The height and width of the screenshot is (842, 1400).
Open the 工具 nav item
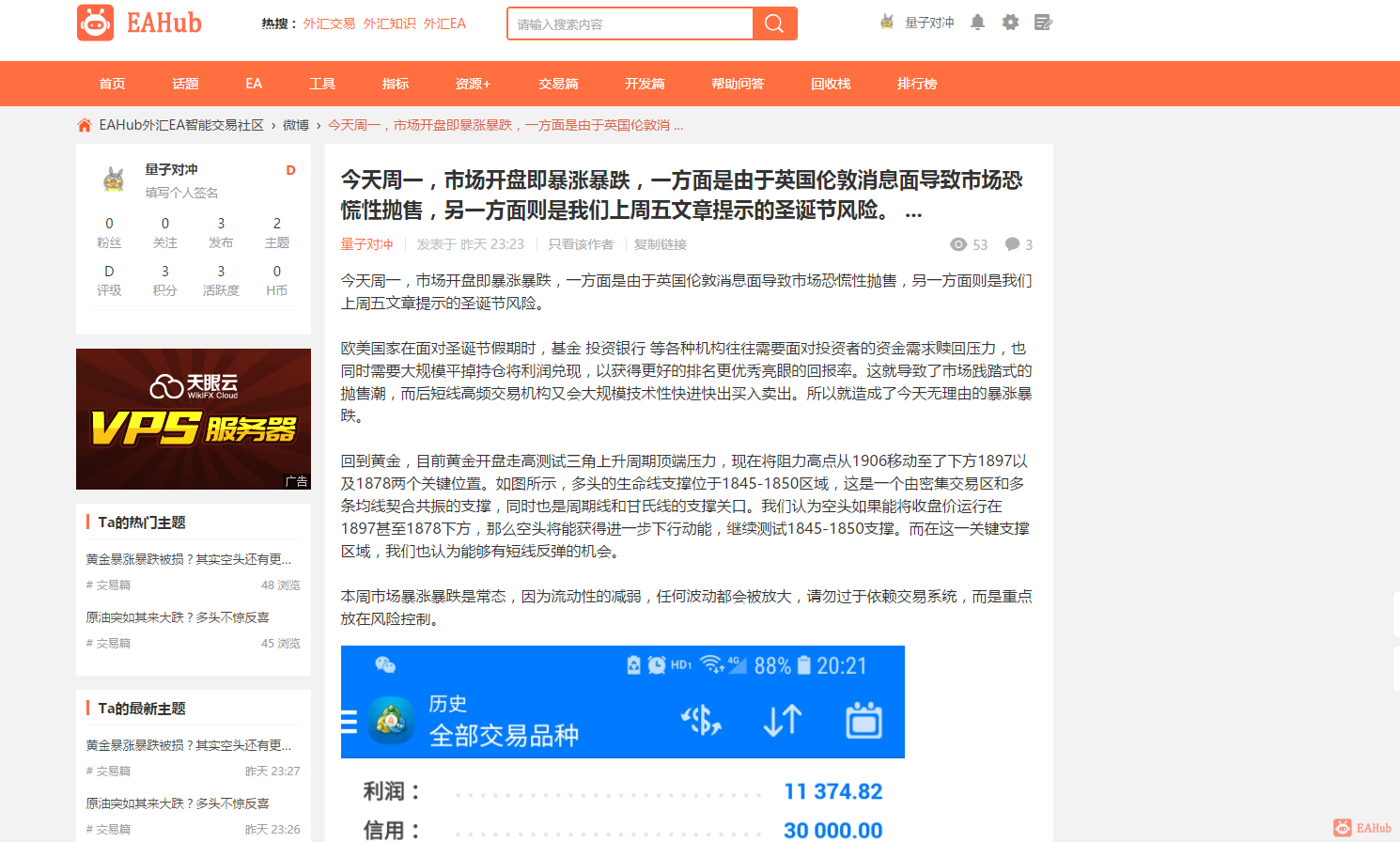click(x=322, y=84)
